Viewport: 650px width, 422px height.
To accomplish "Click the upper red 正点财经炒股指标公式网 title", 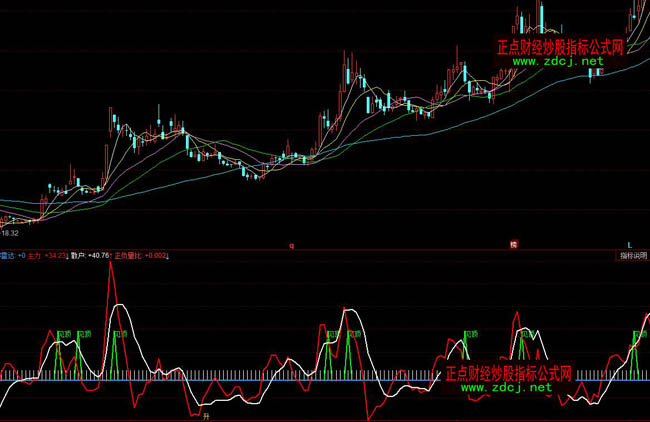I will [561, 46].
